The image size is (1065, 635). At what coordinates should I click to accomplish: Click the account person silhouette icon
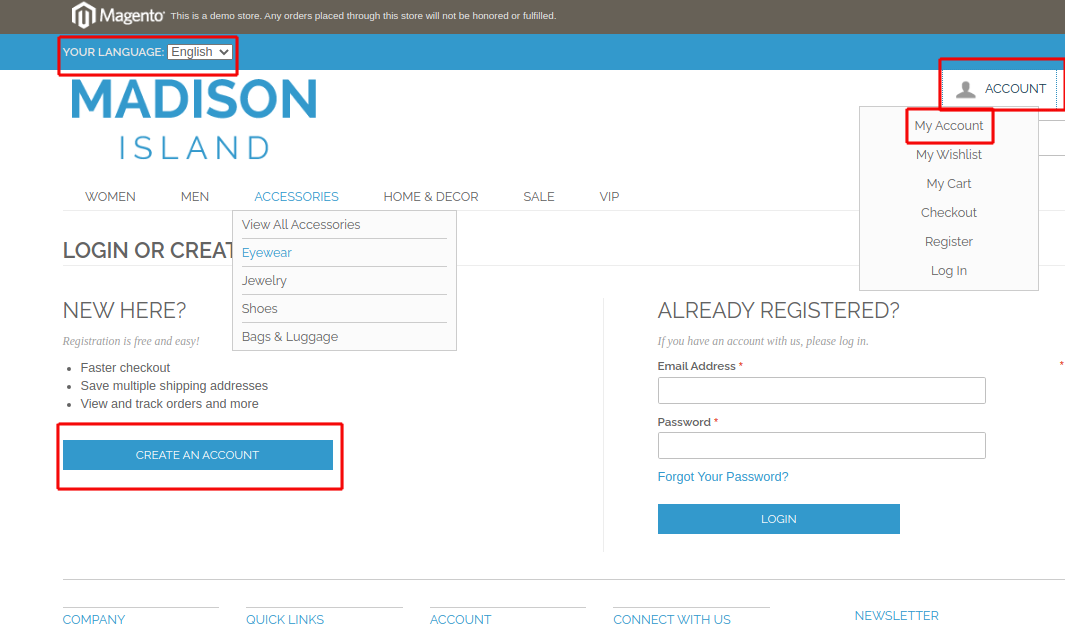point(965,89)
